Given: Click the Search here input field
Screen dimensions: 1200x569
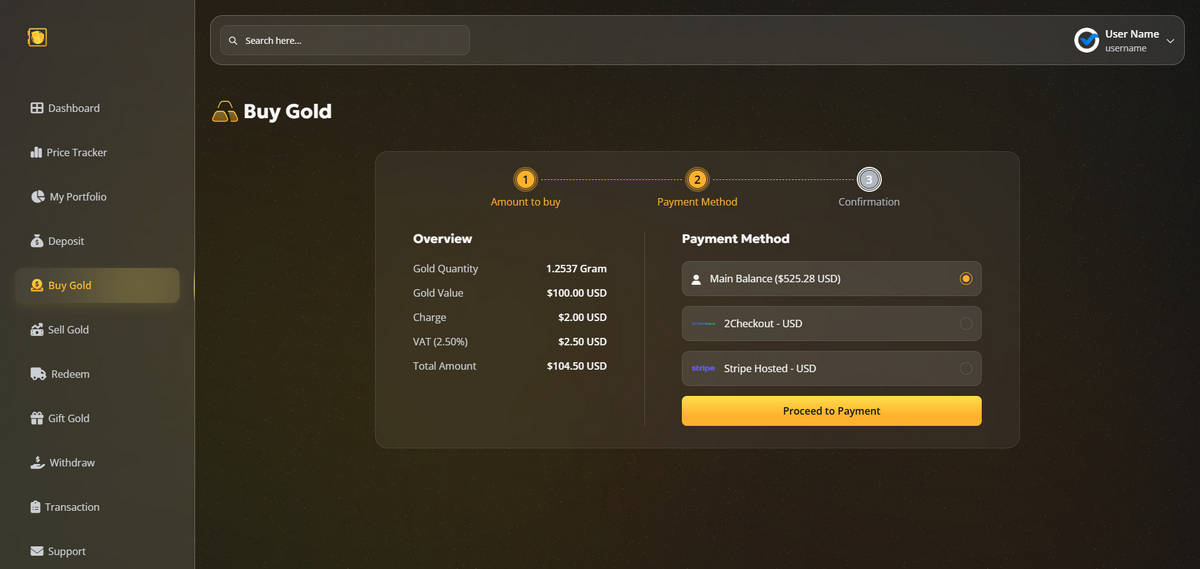Looking at the screenshot, I should 345,40.
